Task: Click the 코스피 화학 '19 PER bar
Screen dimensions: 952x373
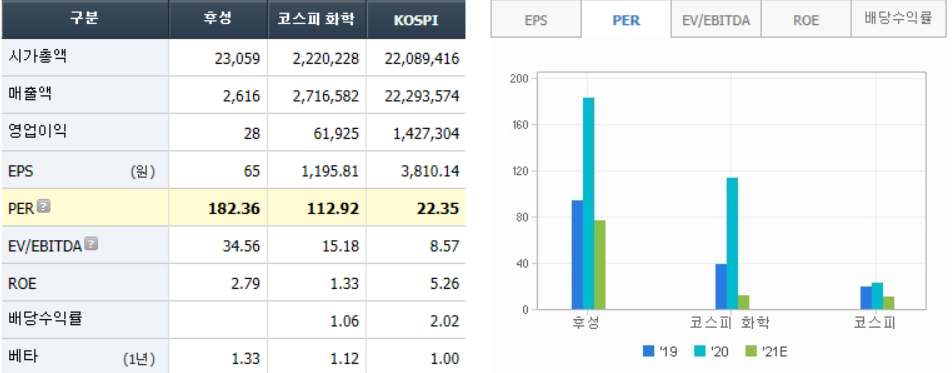Action: [721, 287]
